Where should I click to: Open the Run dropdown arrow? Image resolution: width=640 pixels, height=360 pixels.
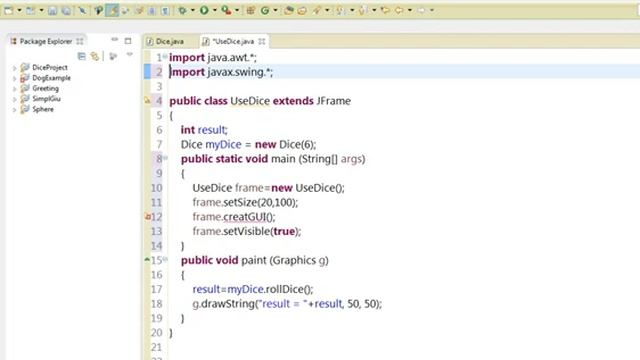pyautogui.click(x=215, y=11)
